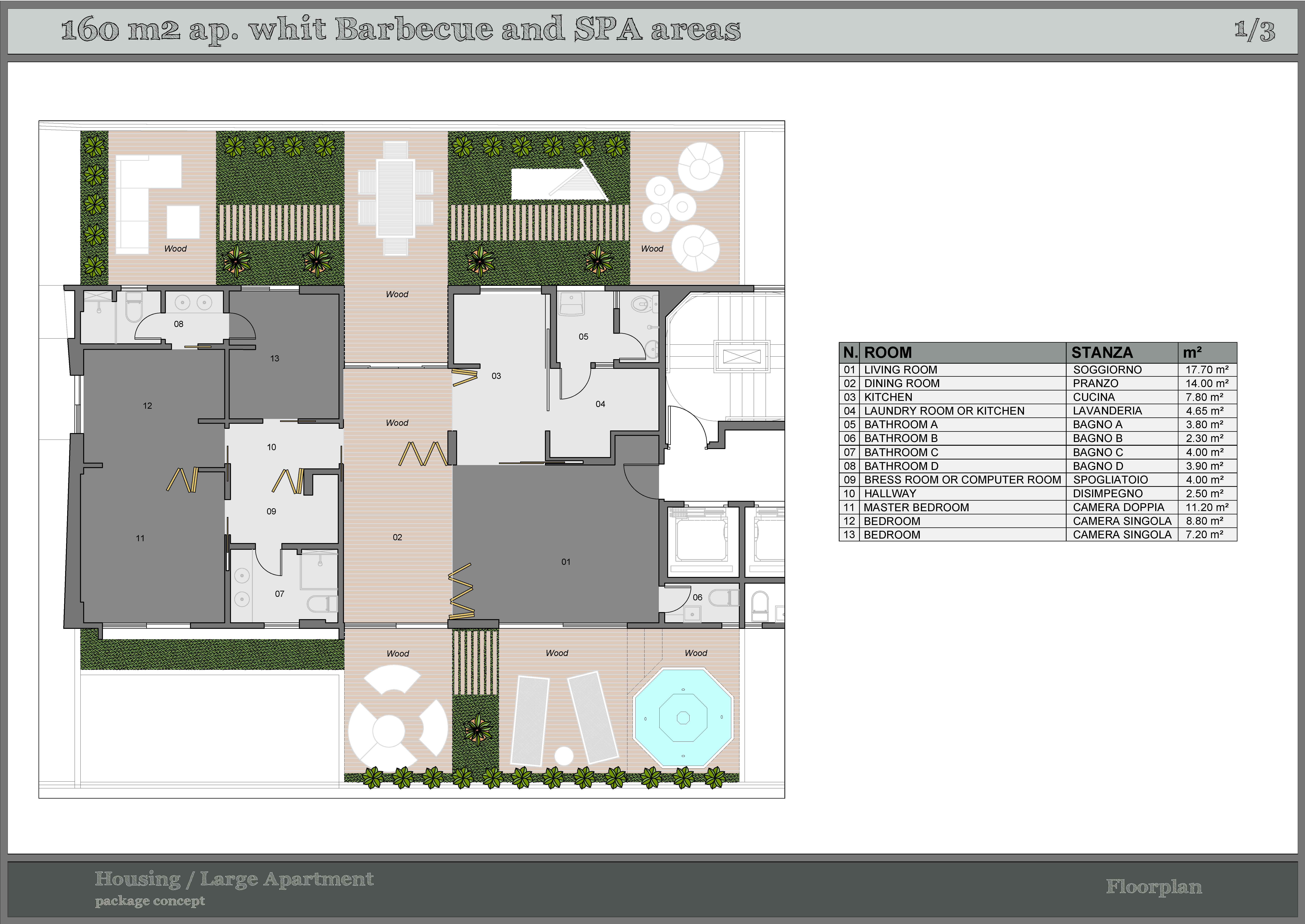Select the outdoor dining table with chairs
1305x924 pixels.
click(395, 199)
